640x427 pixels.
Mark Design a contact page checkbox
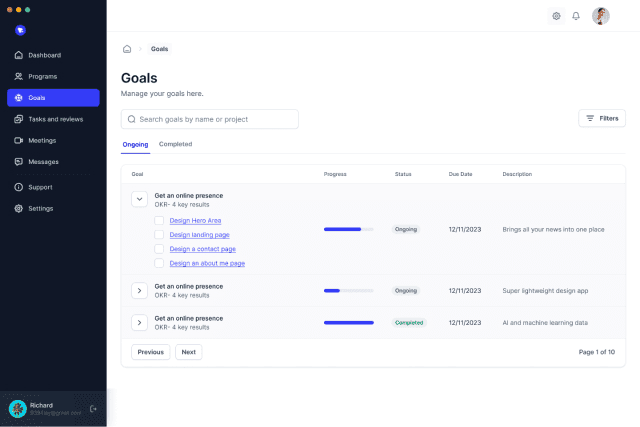159,248
